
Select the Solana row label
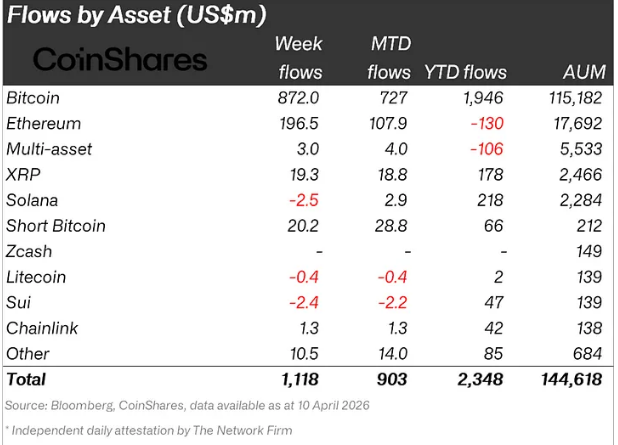tap(32, 200)
